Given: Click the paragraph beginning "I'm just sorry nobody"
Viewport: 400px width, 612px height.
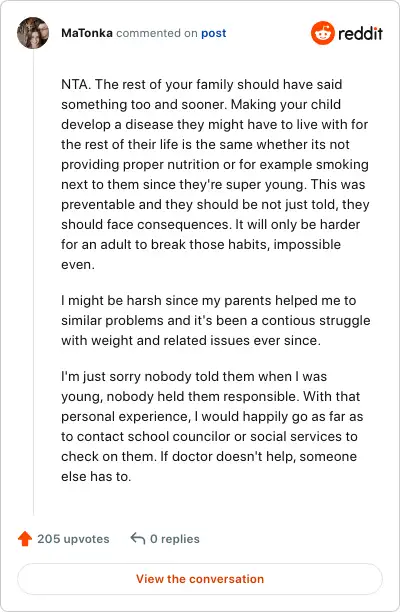Looking at the screenshot, I should coord(212,426).
